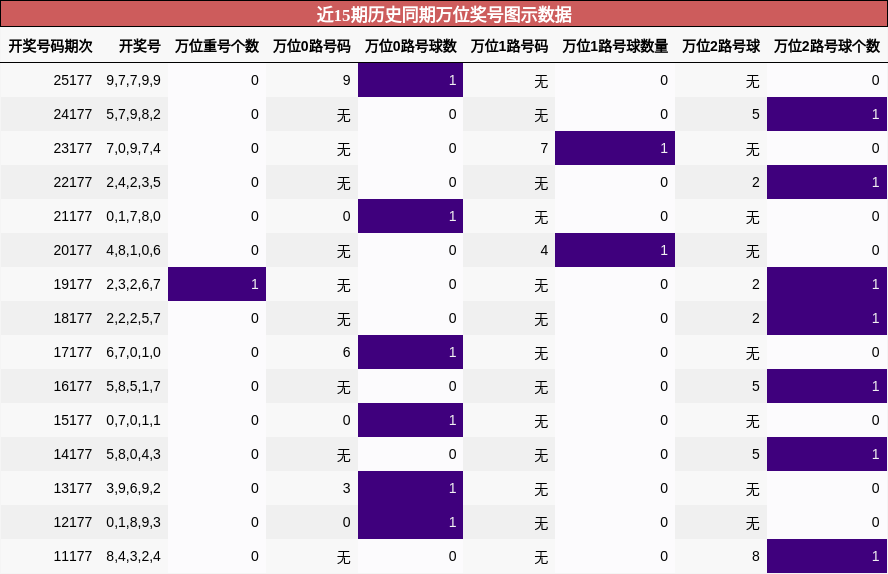Select the 开奖号码期次 column header

pyautogui.click(x=50, y=46)
